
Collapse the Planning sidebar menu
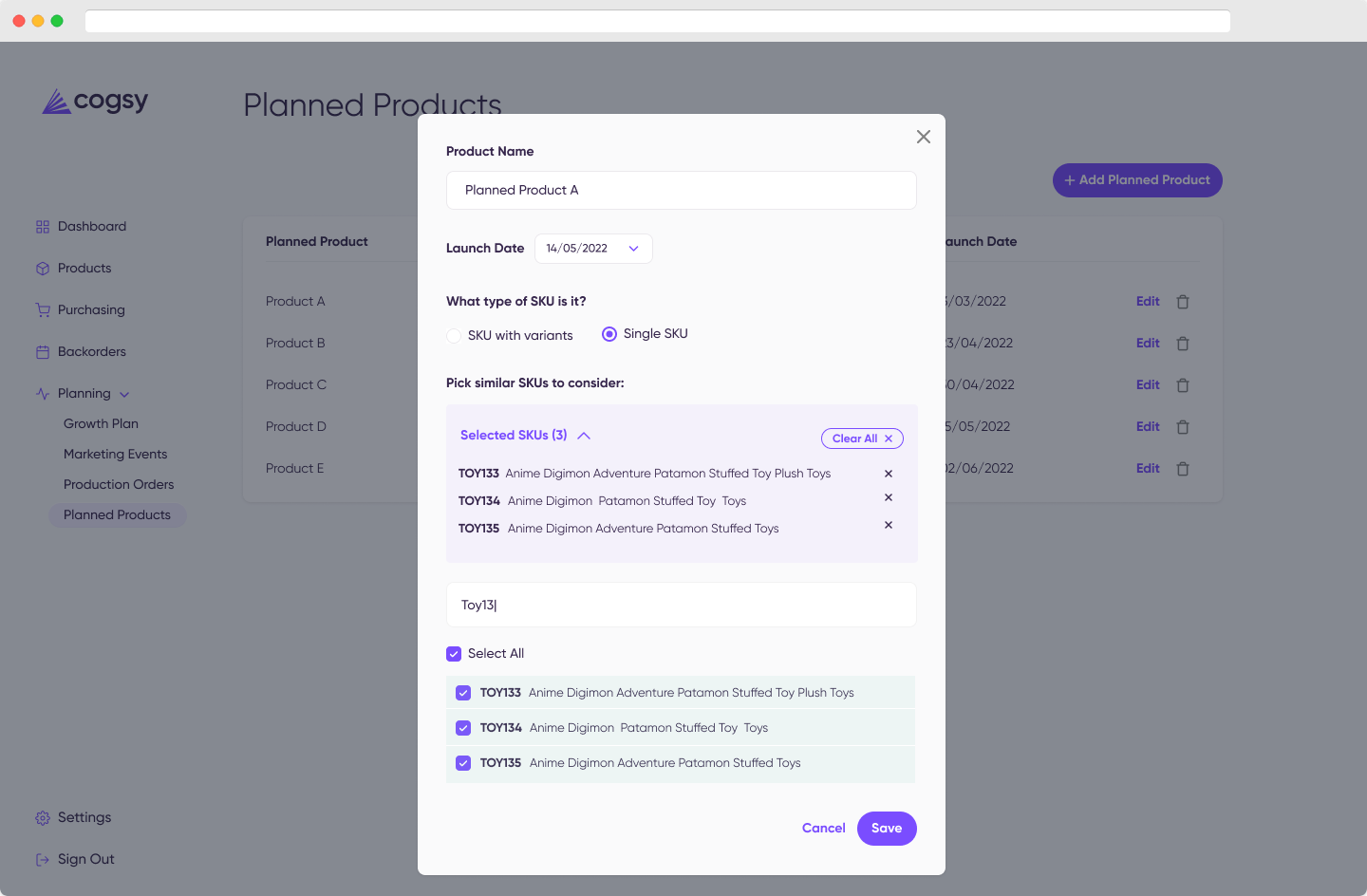point(124,394)
